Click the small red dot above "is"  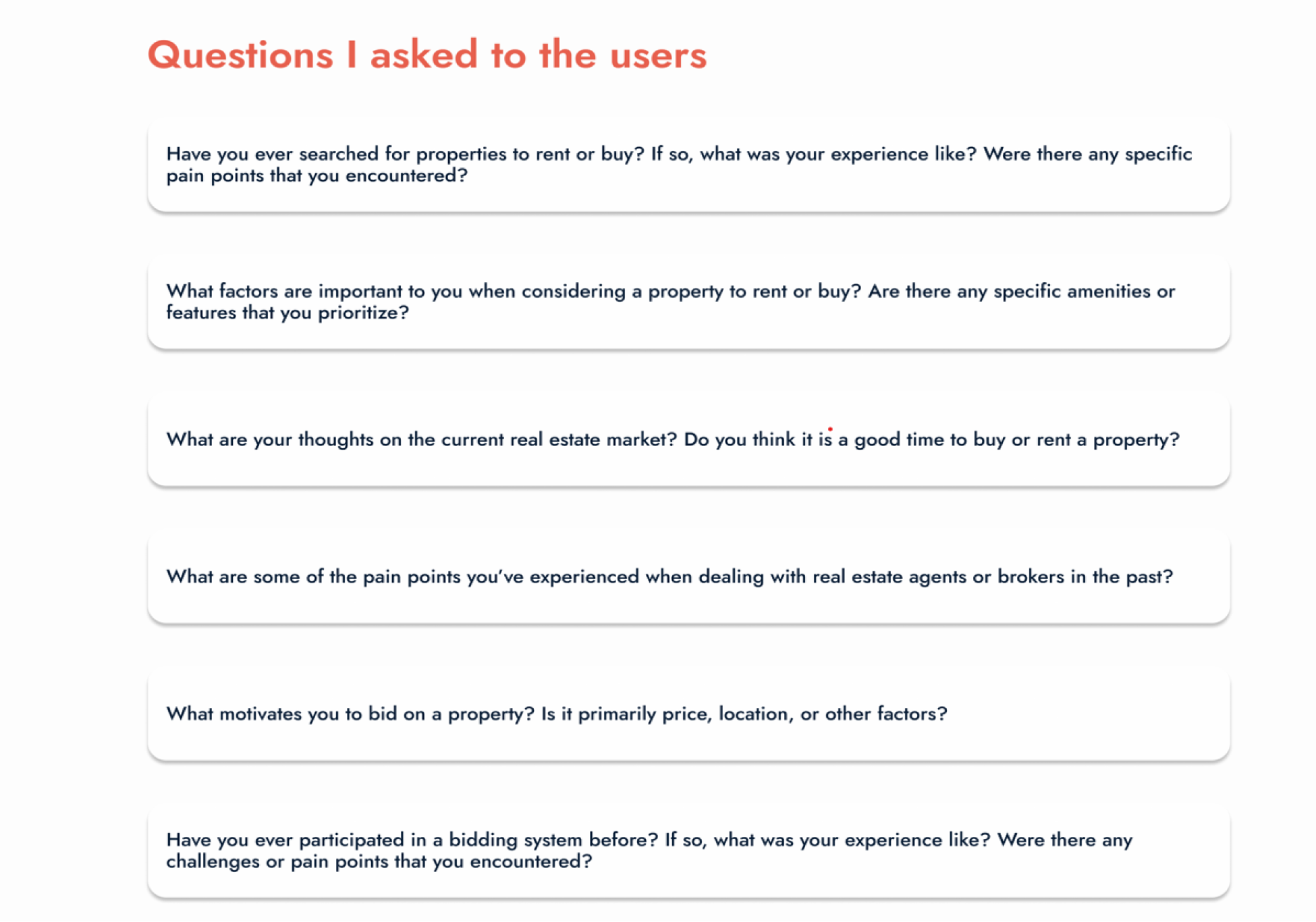pyautogui.click(x=830, y=429)
